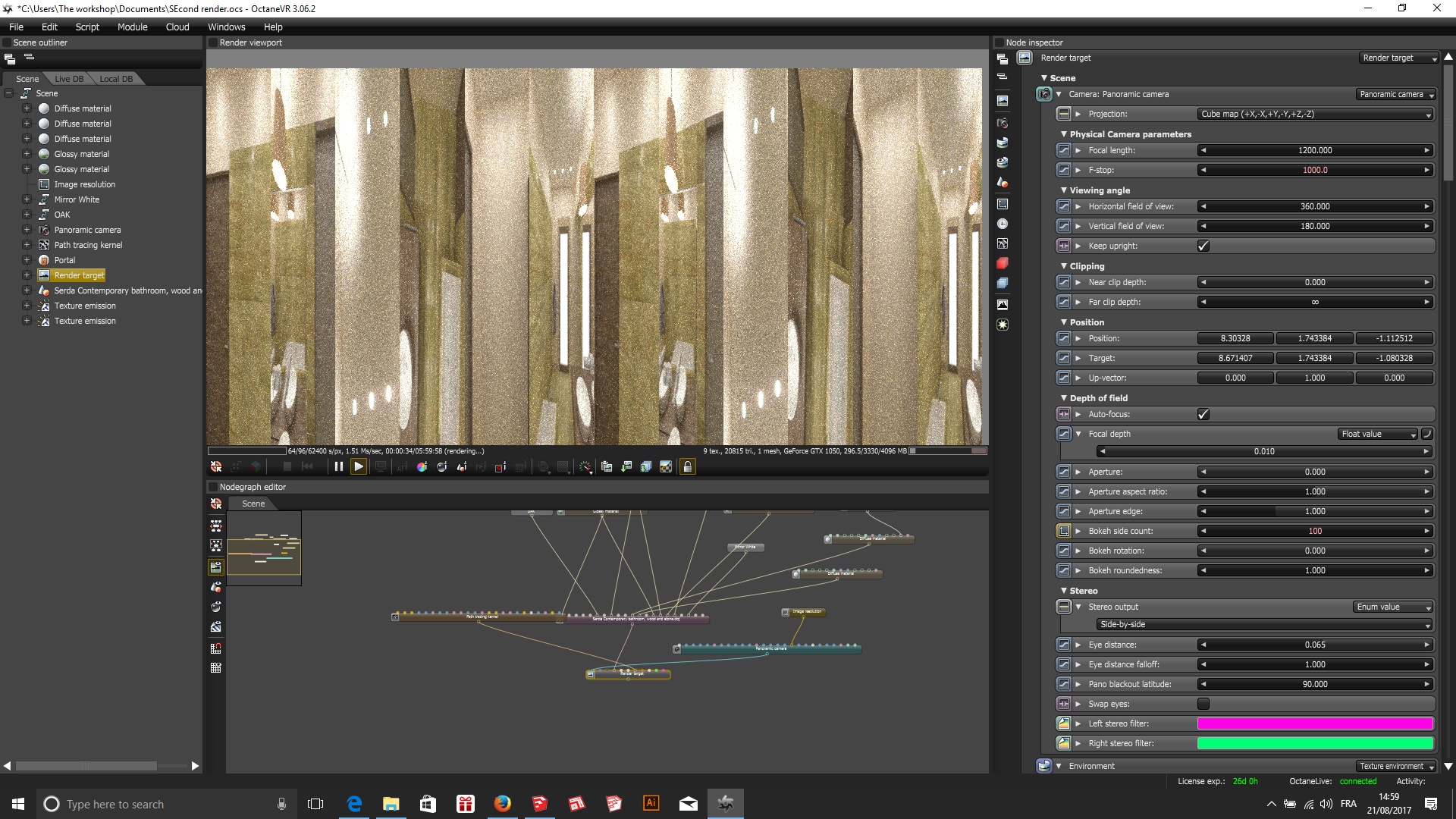Open the Side-by-side stereo output dropdown

1264,624
